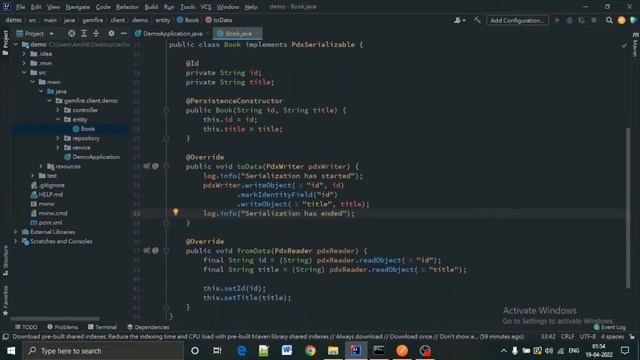Open Microsoft Edge from the taskbar
The image size is (640, 360).
pyautogui.click(x=241, y=351)
